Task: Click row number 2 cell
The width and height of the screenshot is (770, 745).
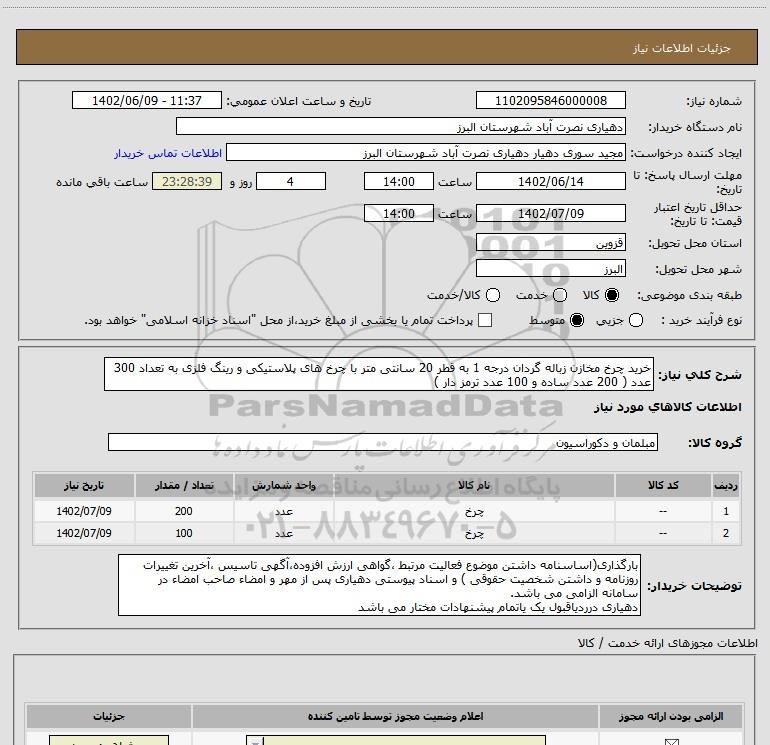Action: point(726,533)
